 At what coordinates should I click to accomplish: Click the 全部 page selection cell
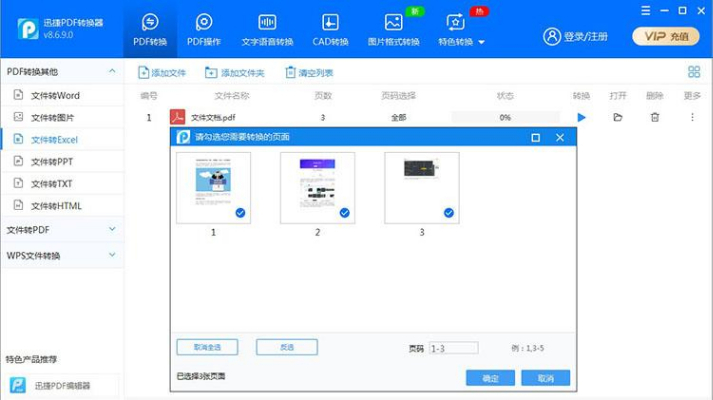pyautogui.click(x=399, y=118)
